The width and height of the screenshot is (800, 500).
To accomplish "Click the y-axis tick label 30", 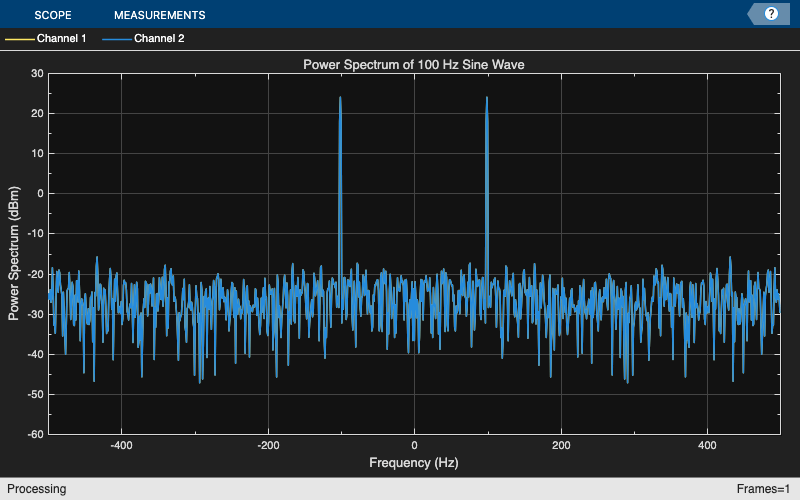I will 37,73.
